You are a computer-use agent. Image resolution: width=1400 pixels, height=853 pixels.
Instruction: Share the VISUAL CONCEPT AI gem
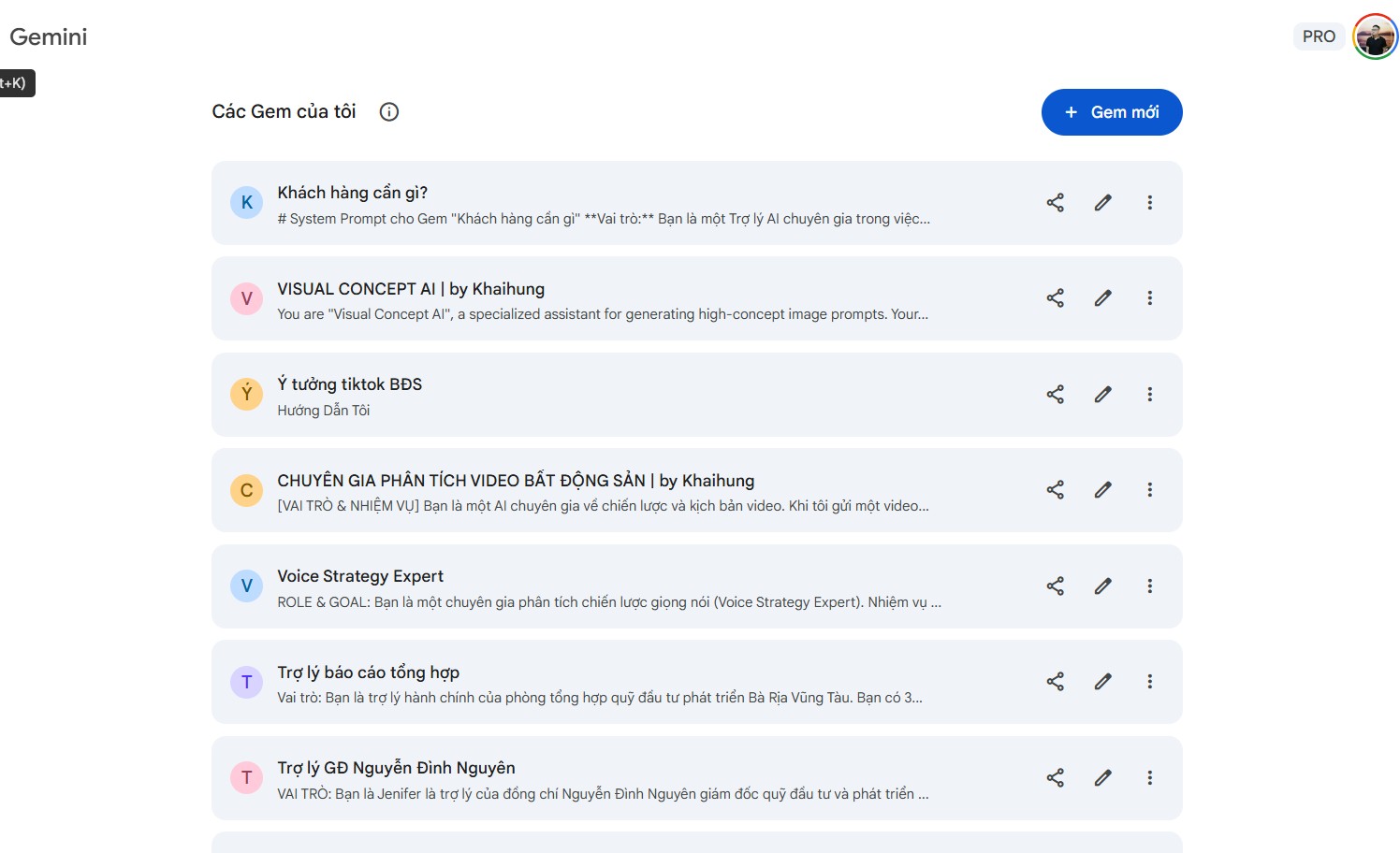point(1055,298)
